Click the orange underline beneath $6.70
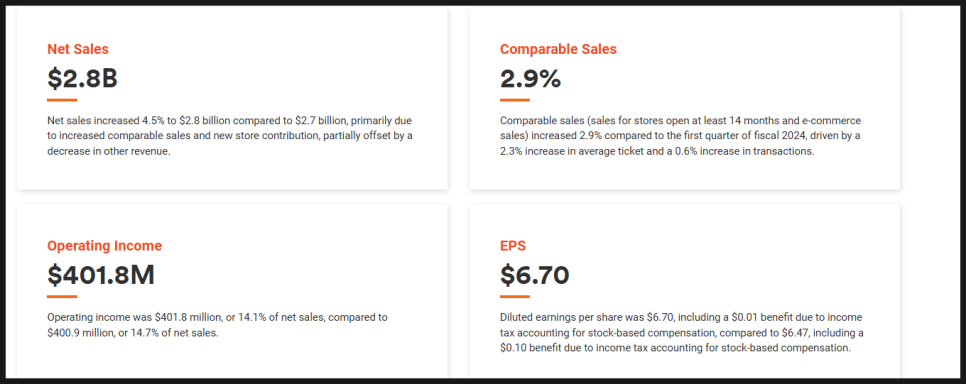966x384 pixels. (x=515, y=296)
